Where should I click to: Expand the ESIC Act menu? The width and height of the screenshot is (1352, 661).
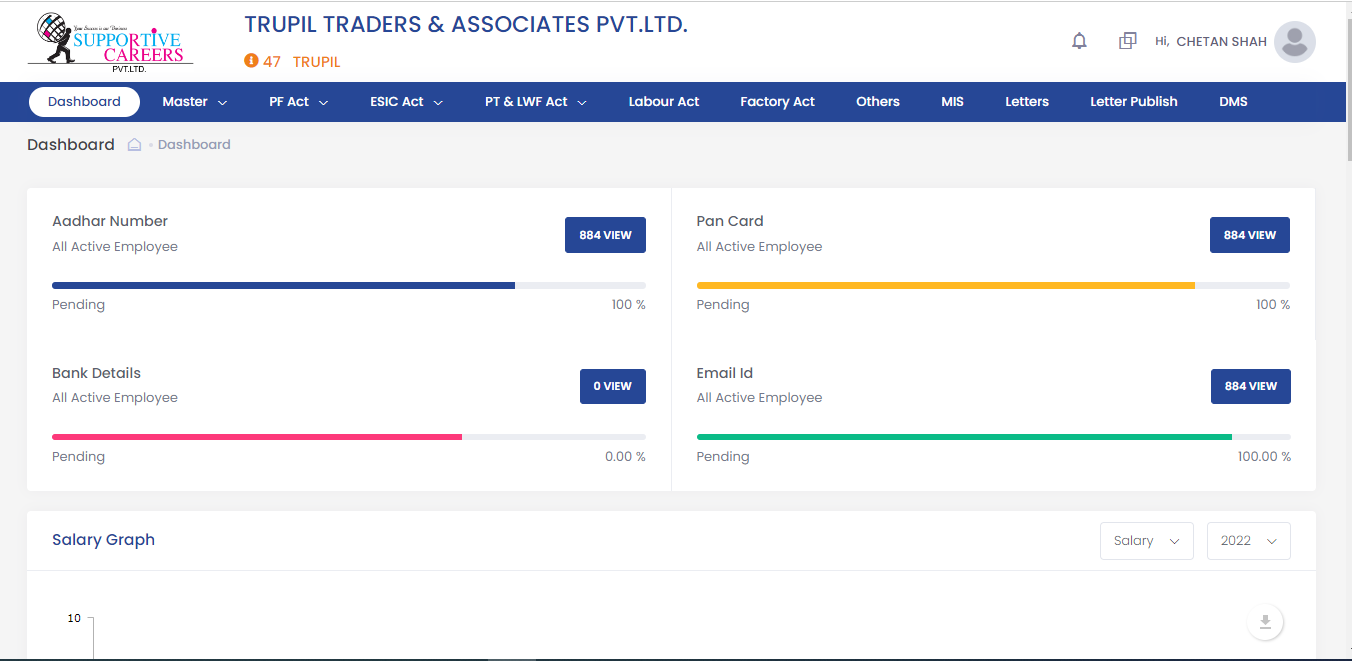pyautogui.click(x=406, y=102)
